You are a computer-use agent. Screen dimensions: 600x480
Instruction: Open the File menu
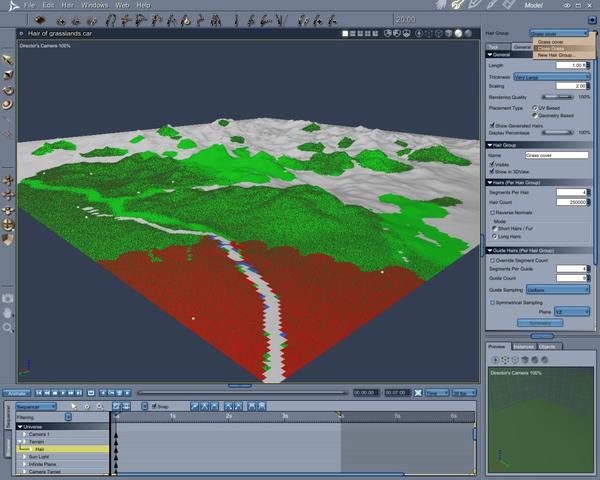click(29, 5)
